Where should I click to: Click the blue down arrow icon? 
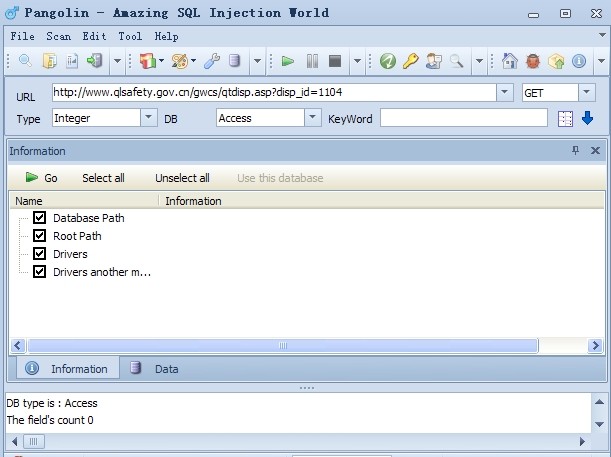coord(588,118)
